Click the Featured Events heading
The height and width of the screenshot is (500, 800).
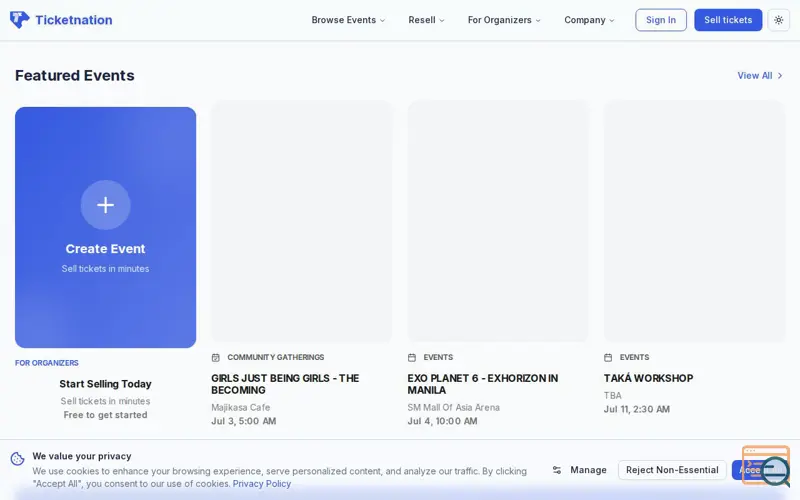click(x=75, y=76)
